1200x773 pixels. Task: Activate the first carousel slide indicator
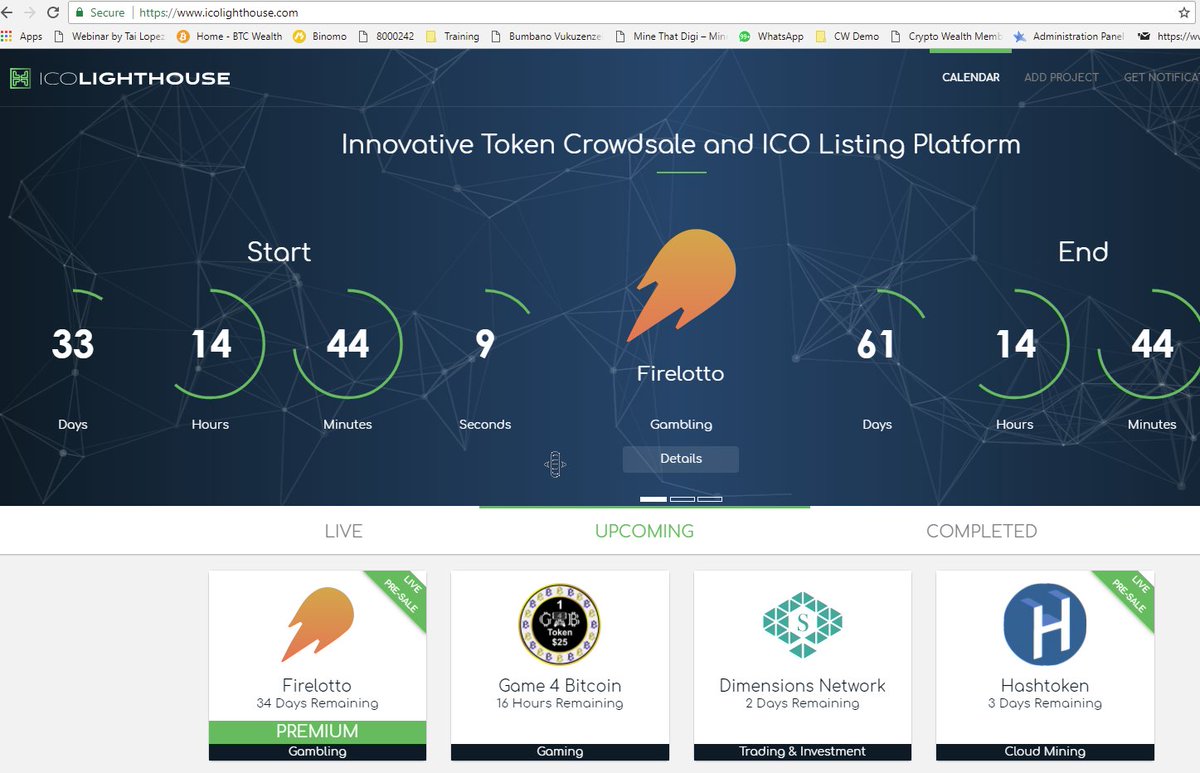click(654, 498)
